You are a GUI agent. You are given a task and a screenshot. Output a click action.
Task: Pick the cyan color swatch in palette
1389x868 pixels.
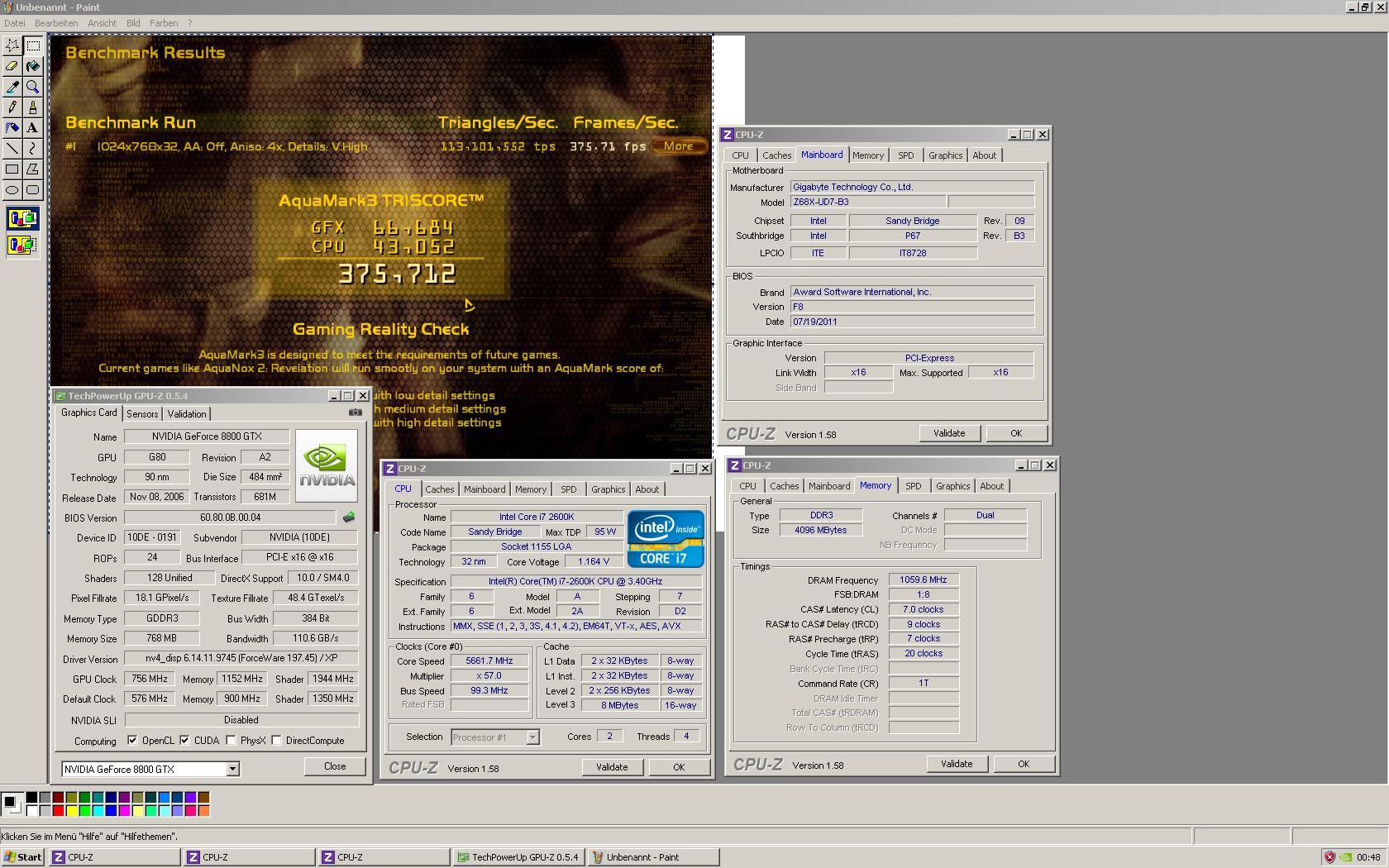tap(98, 811)
